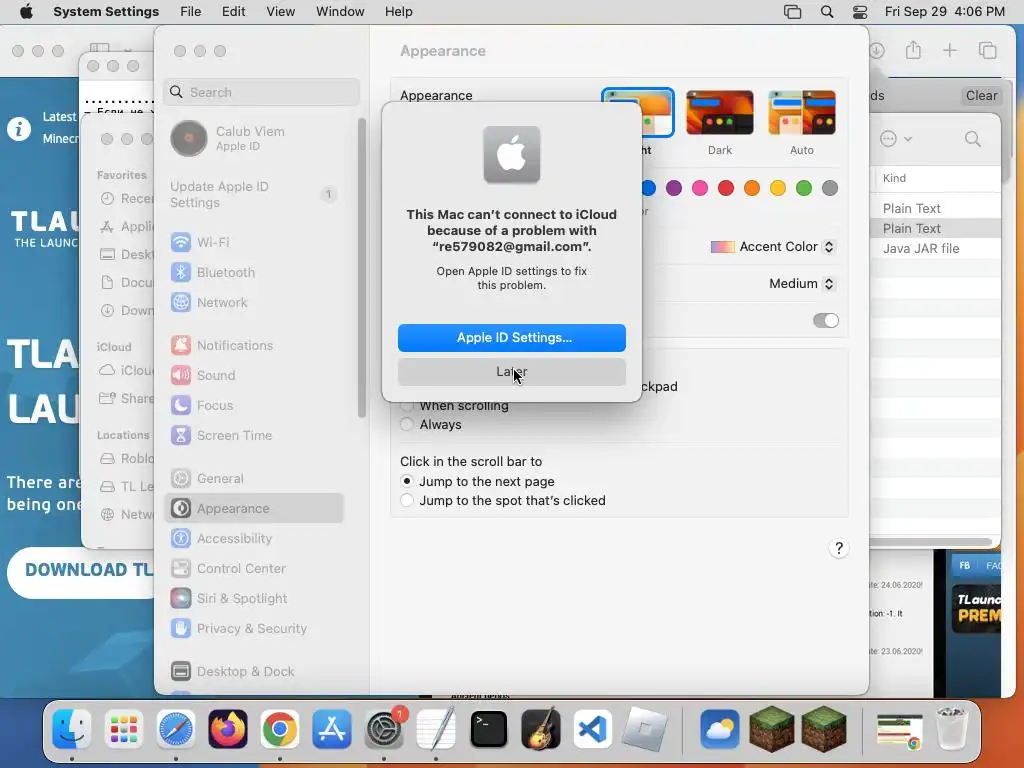Open new tab with Safari plus icon
Screen dimensions: 1024x768
pyautogui.click(x=950, y=50)
